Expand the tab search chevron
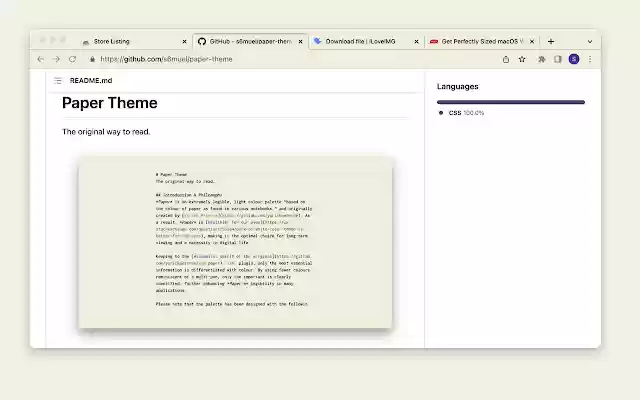 (590, 41)
